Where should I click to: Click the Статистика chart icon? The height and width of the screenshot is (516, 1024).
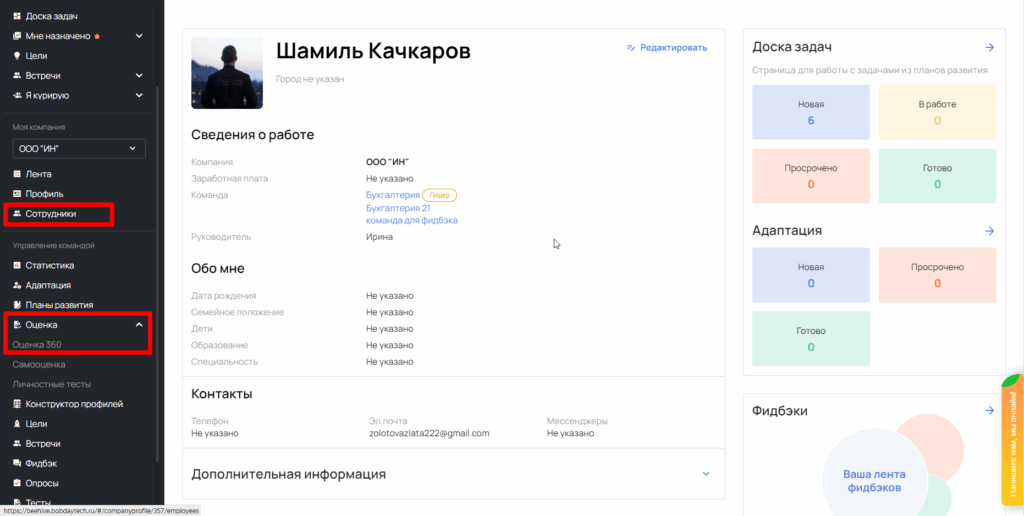[x=17, y=266]
